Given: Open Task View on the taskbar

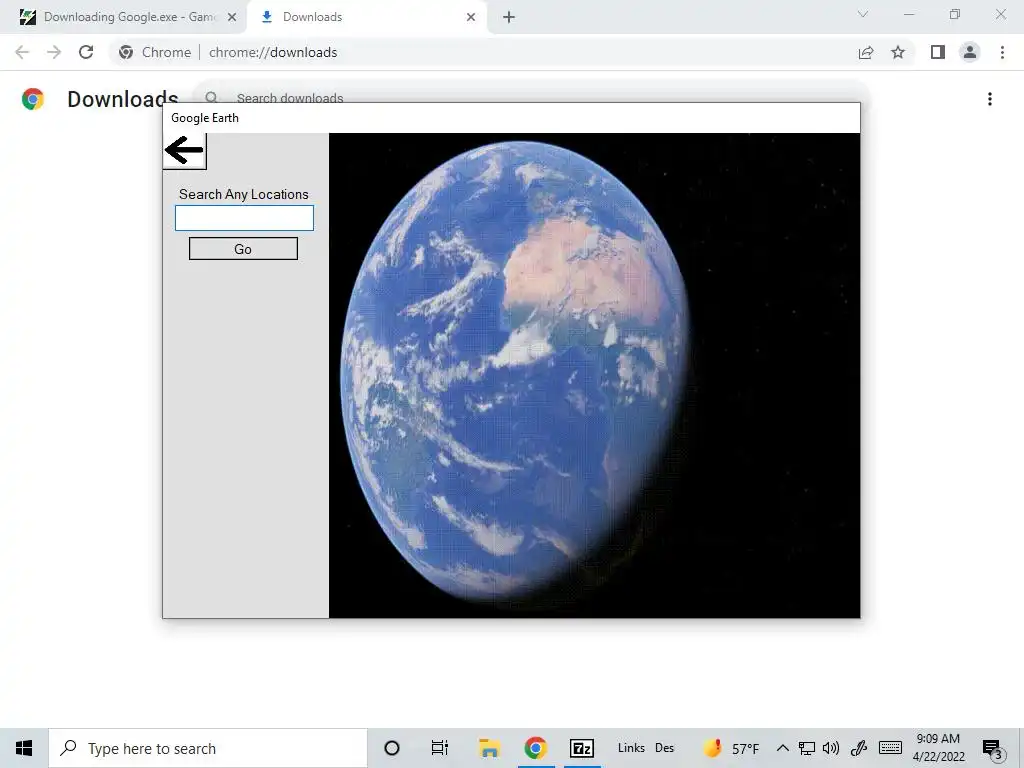Looking at the screenshot, I should [440, 748].
